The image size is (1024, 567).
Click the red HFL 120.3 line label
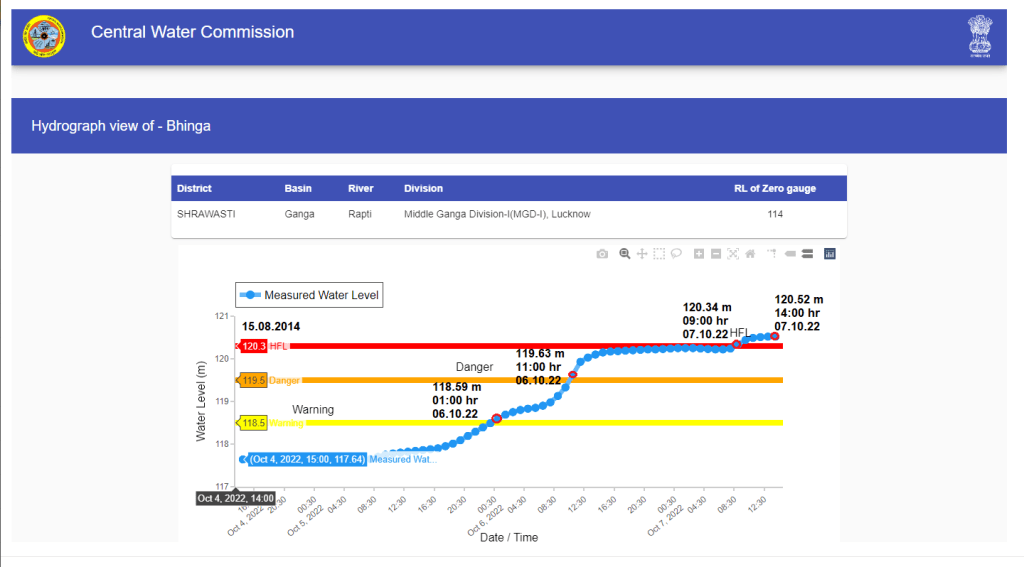pyautogui.click(x=255, y=346)
